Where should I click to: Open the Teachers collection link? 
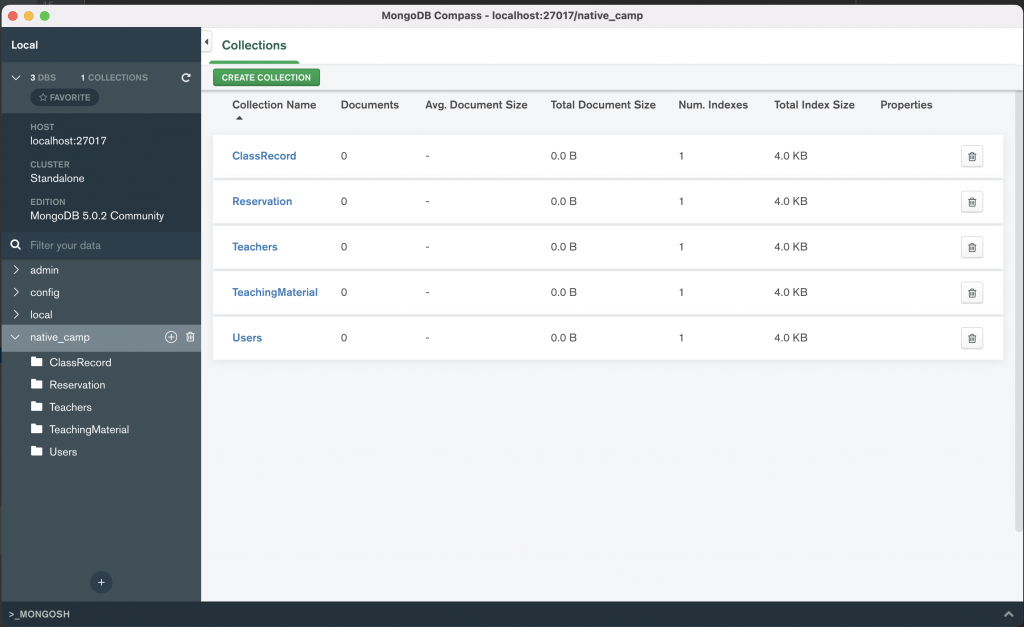tap(255, 247)
